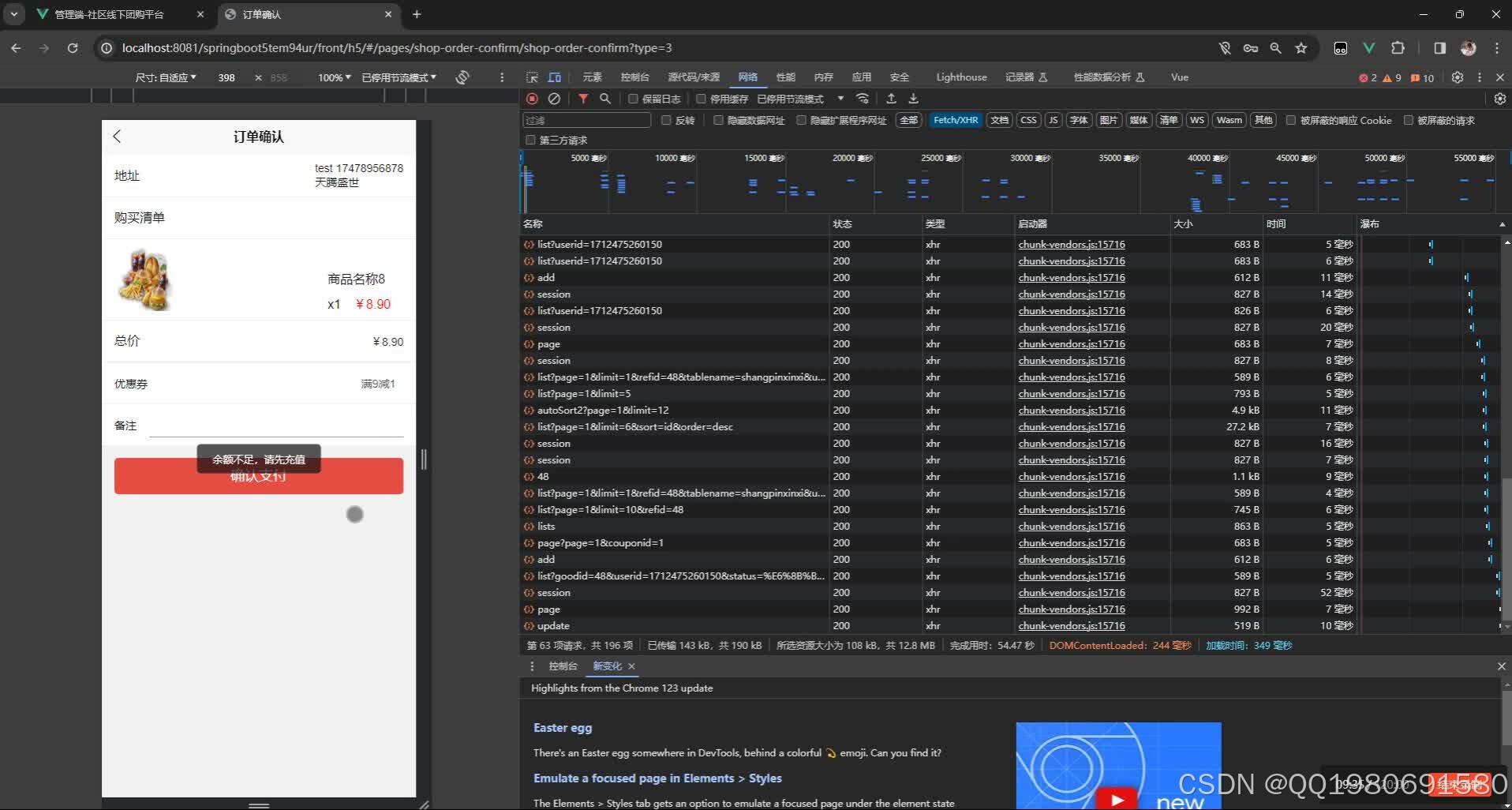Viewport: 1512px width, 810px height.
Task: Select the Fetch/XHR filter button
Action: tap(955, 120)
